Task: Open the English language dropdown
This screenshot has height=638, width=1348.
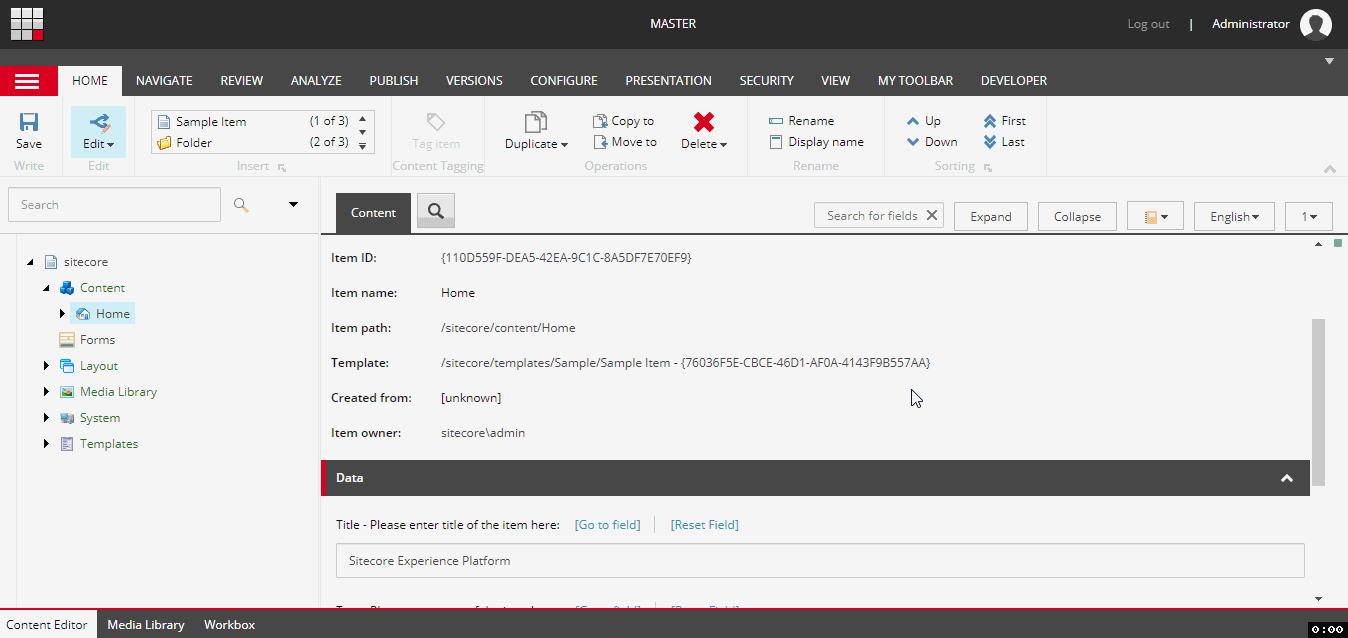Action: click(1234, 216)
